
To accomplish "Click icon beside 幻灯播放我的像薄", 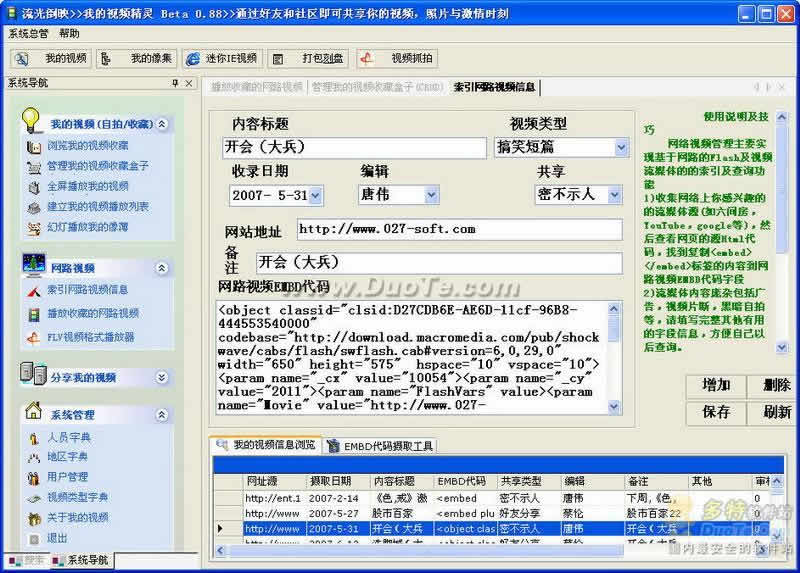I will (x=34, y=228).
